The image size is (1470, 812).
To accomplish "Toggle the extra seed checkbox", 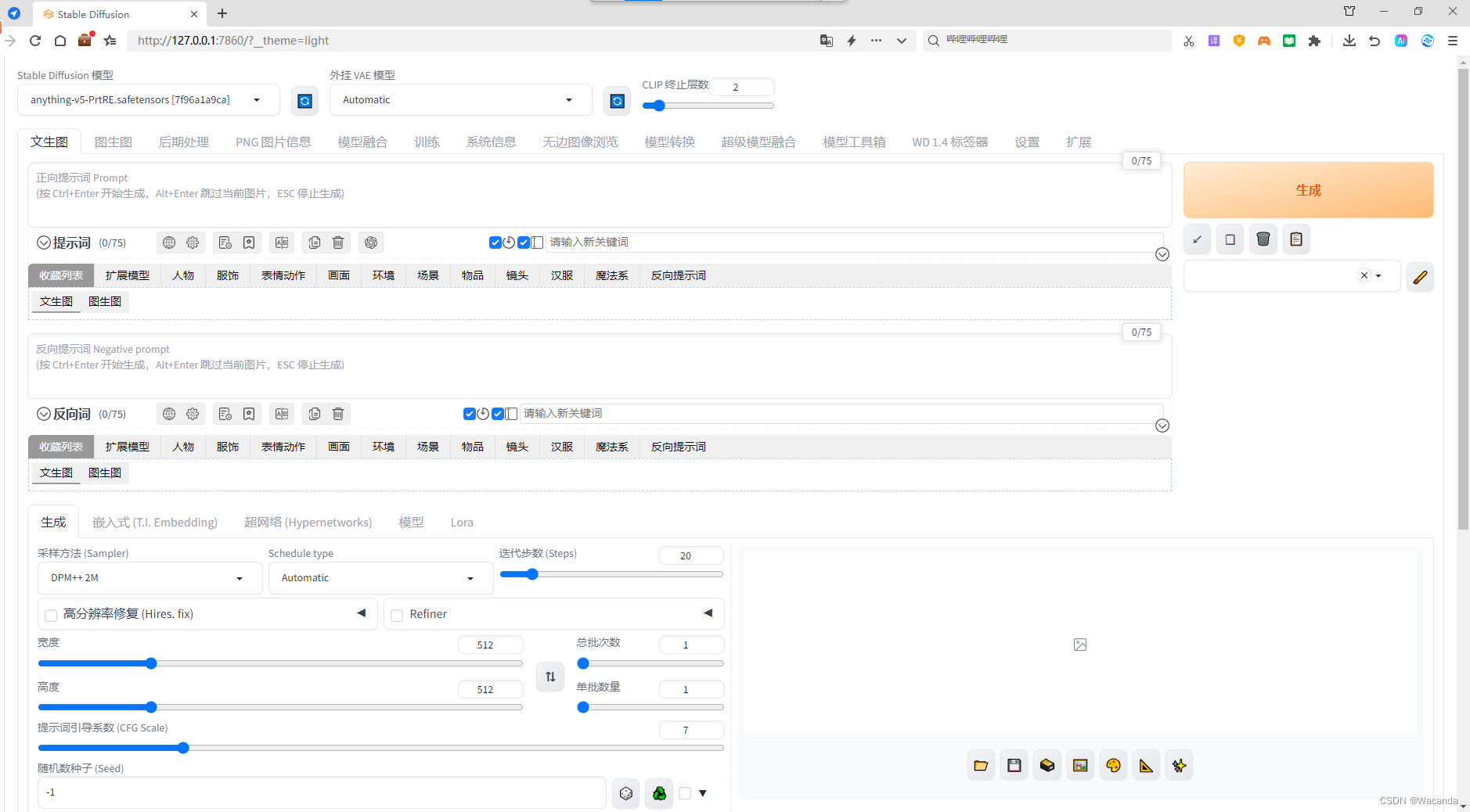I will (x=685, y=793).
